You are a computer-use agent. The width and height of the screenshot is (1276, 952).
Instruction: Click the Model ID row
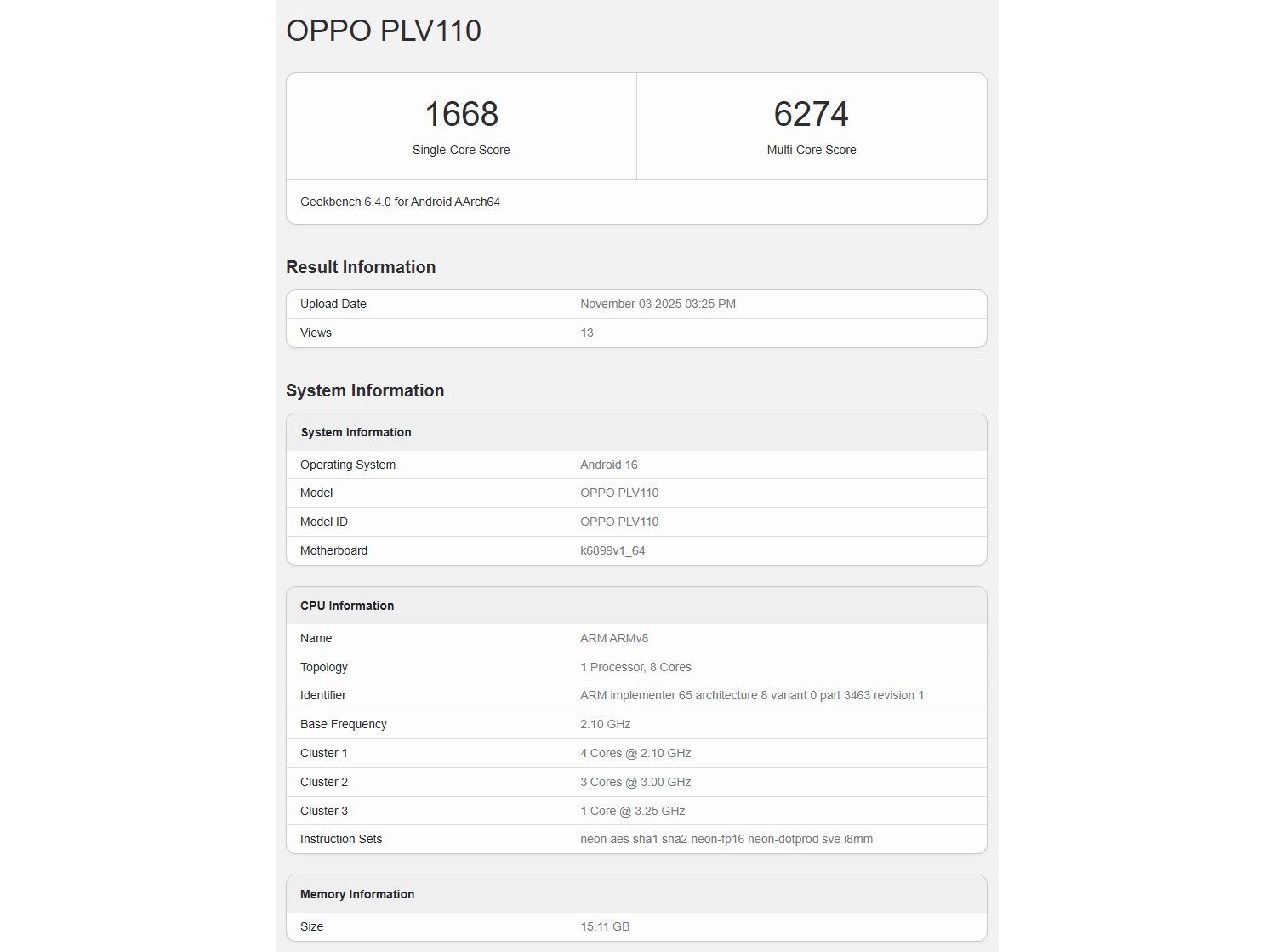(x=323, y=522)
